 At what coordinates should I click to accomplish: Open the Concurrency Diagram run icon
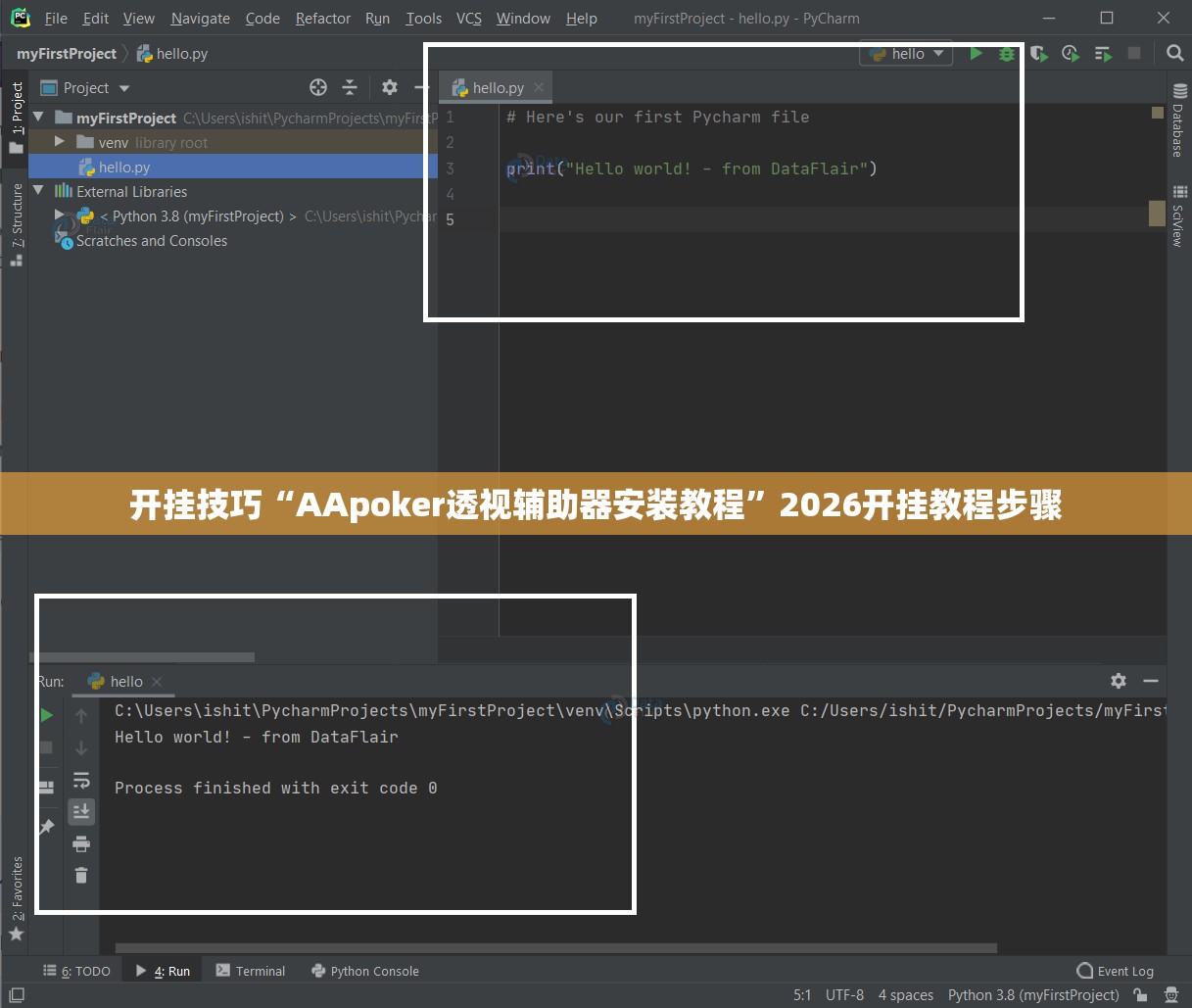coord(1103,54)
